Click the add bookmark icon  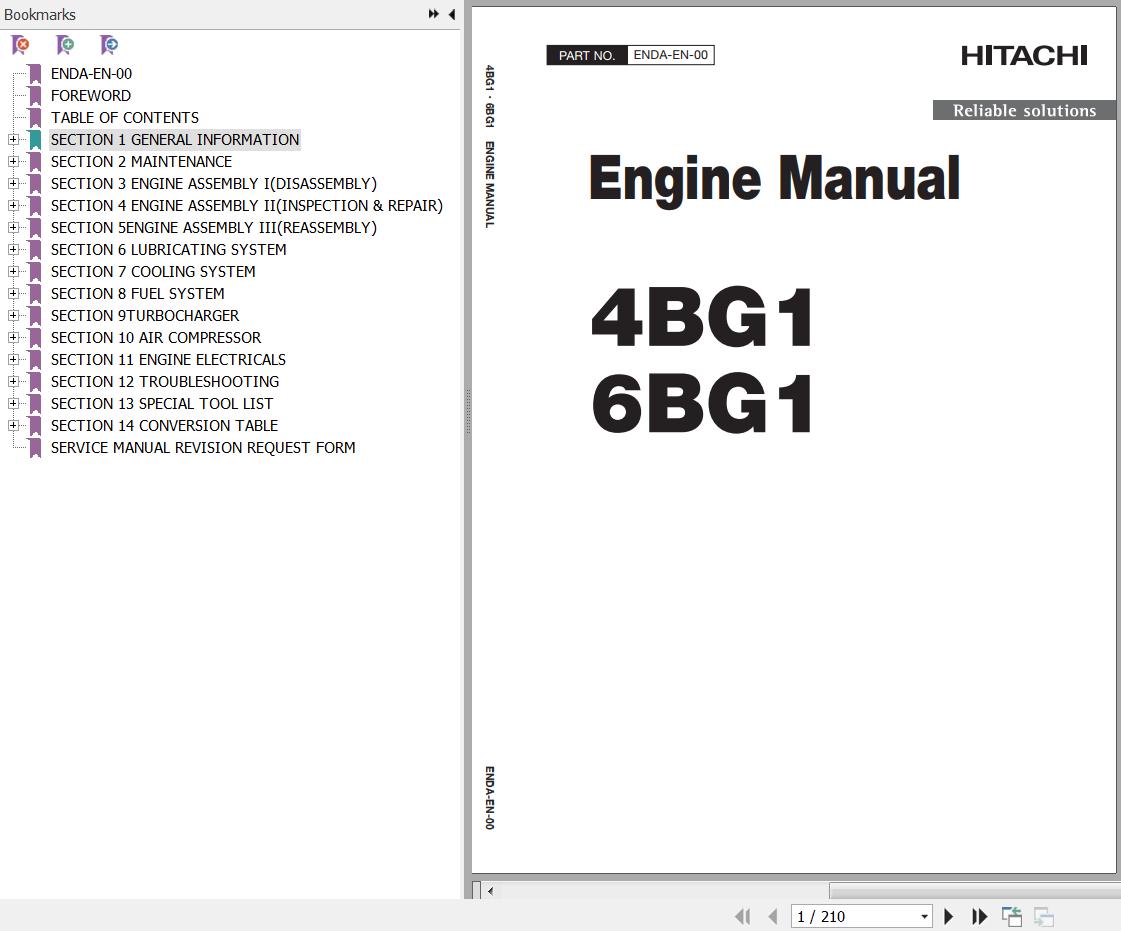pyautogui.click(x=65, y=45)
